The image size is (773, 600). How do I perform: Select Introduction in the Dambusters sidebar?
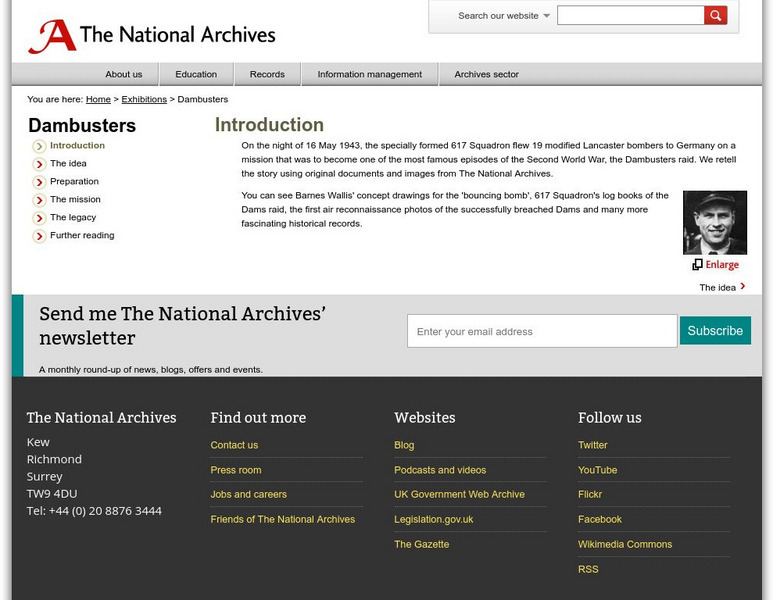click(77, 145)
